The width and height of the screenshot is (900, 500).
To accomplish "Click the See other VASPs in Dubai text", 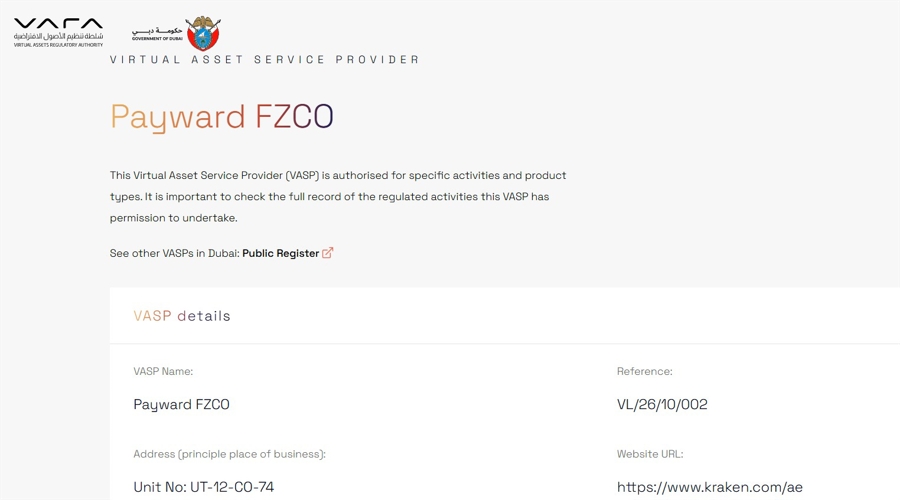I will [174, 253].
